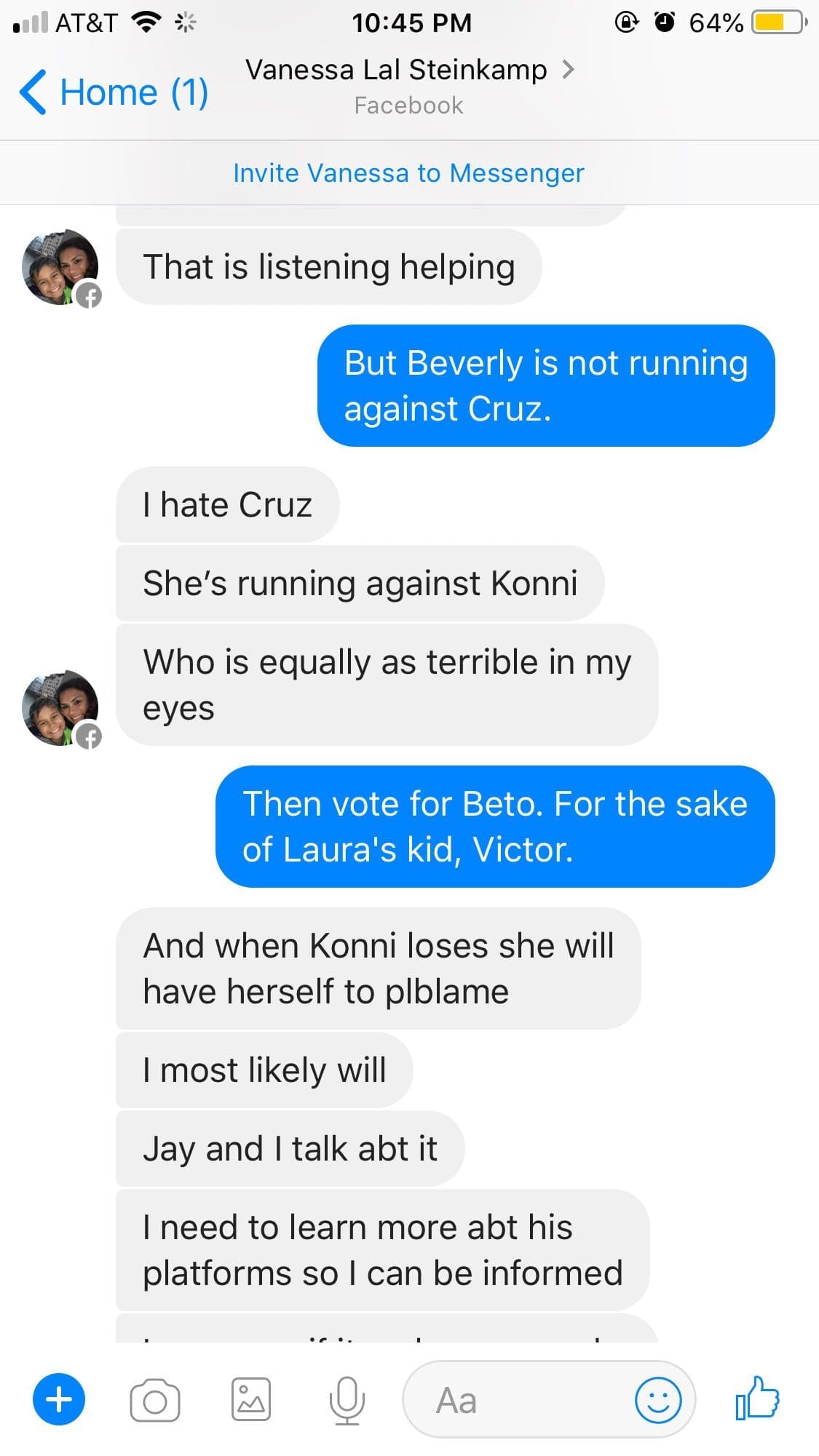Expand Vanessa Lal Steinkamp contact details chevron

click(569, 70)
